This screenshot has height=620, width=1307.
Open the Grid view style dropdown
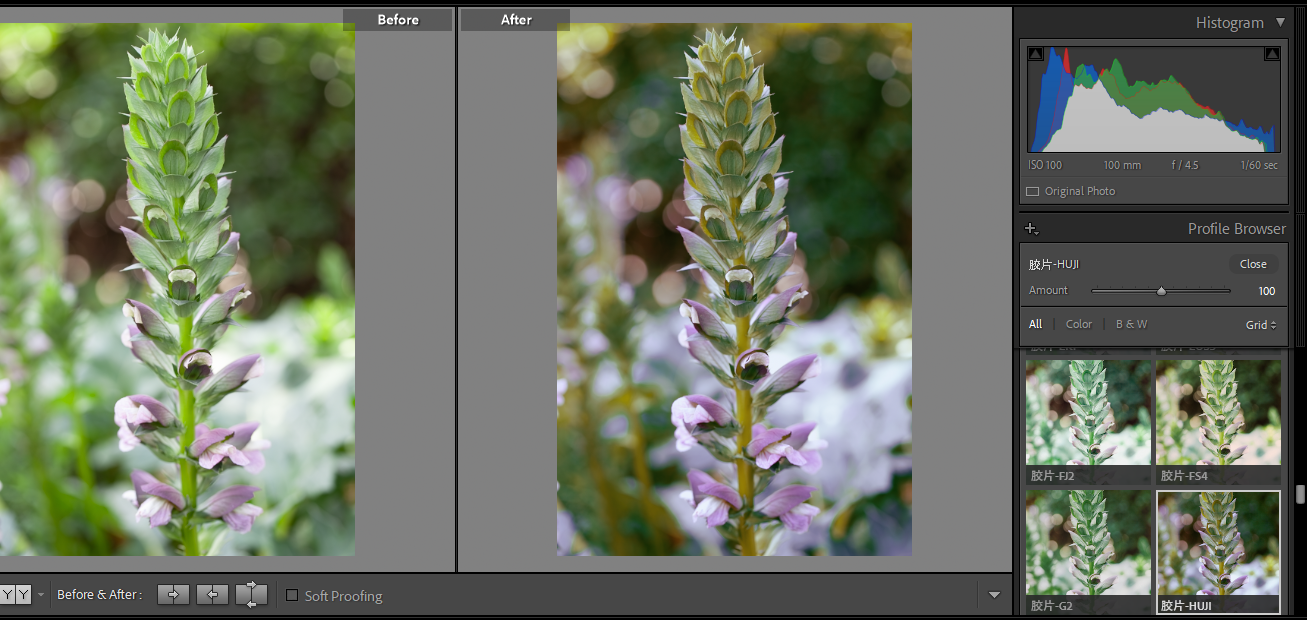tap(1261, 325)
